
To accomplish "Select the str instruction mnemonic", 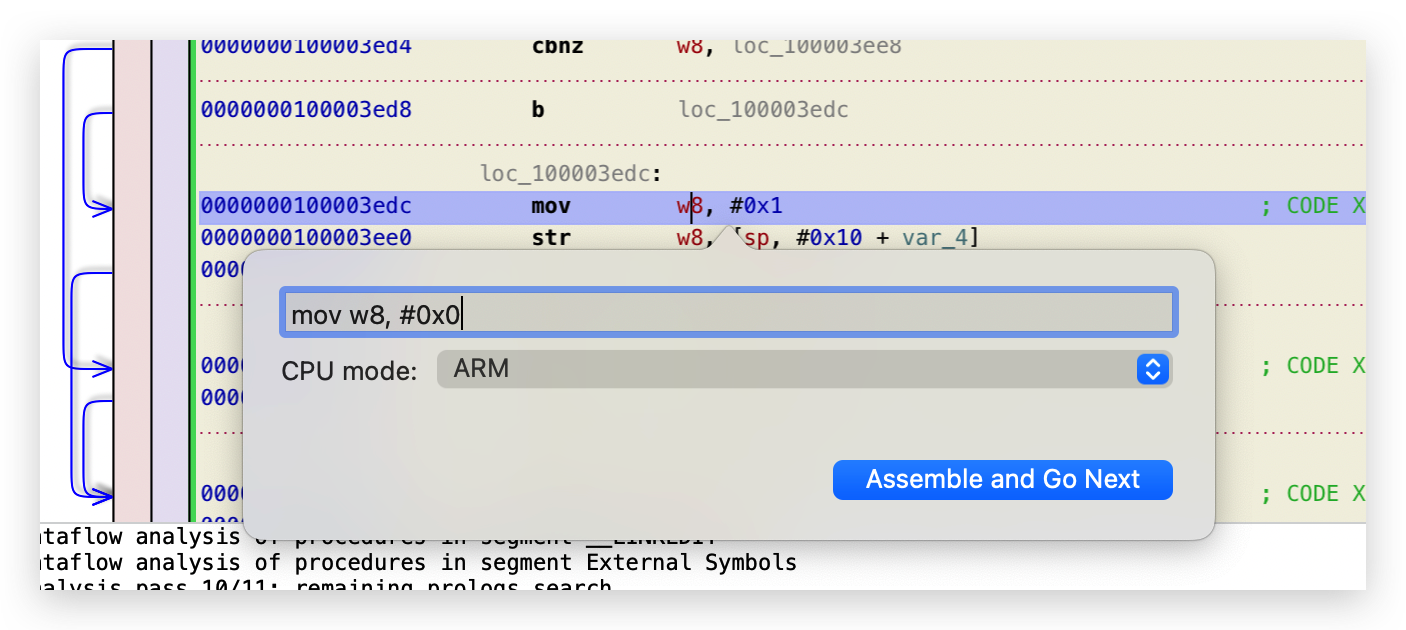I will (x=551, y=238).
